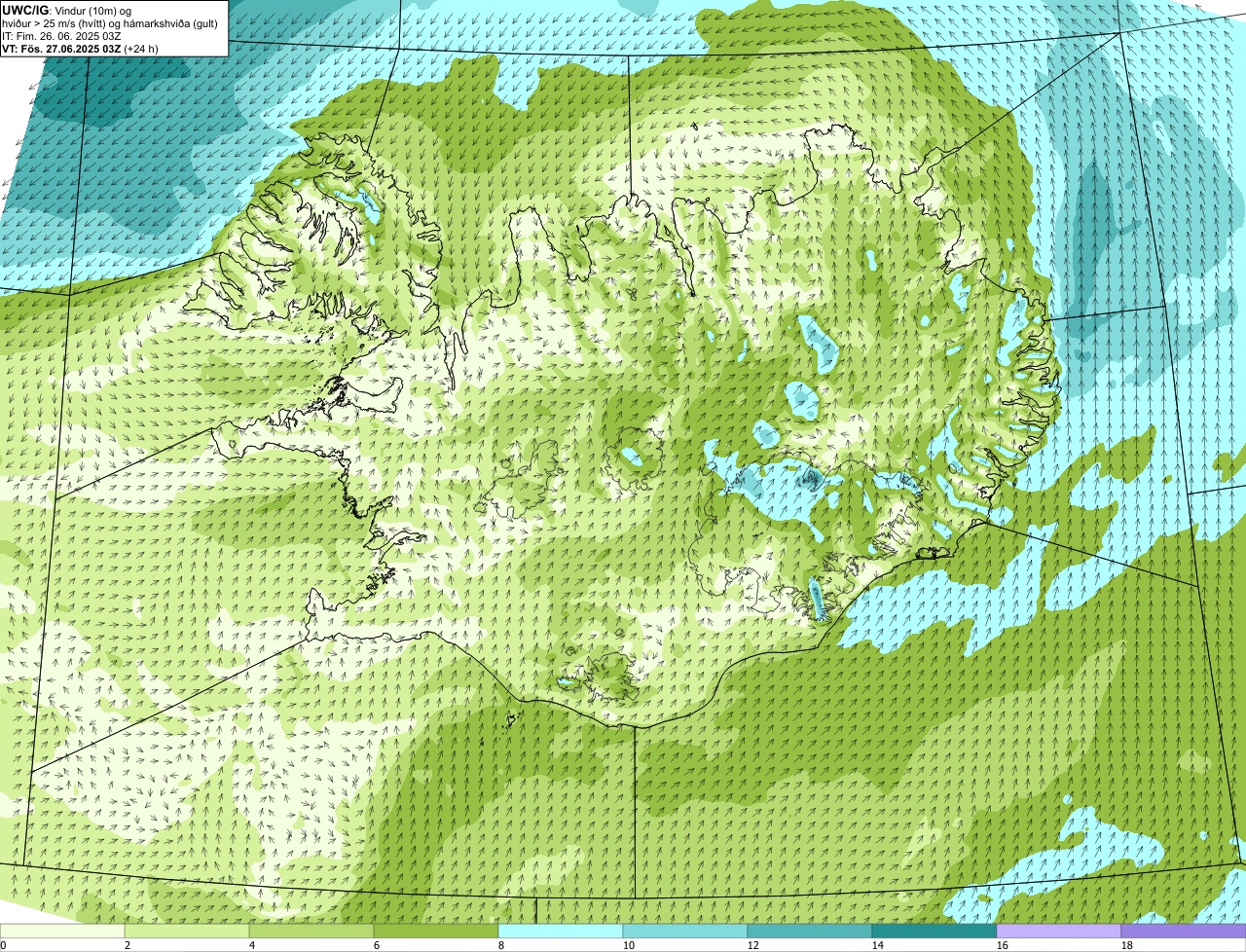Click the legend scale label "0"
The height and width of the screenshot is (952, 1246).
point(3,945)
